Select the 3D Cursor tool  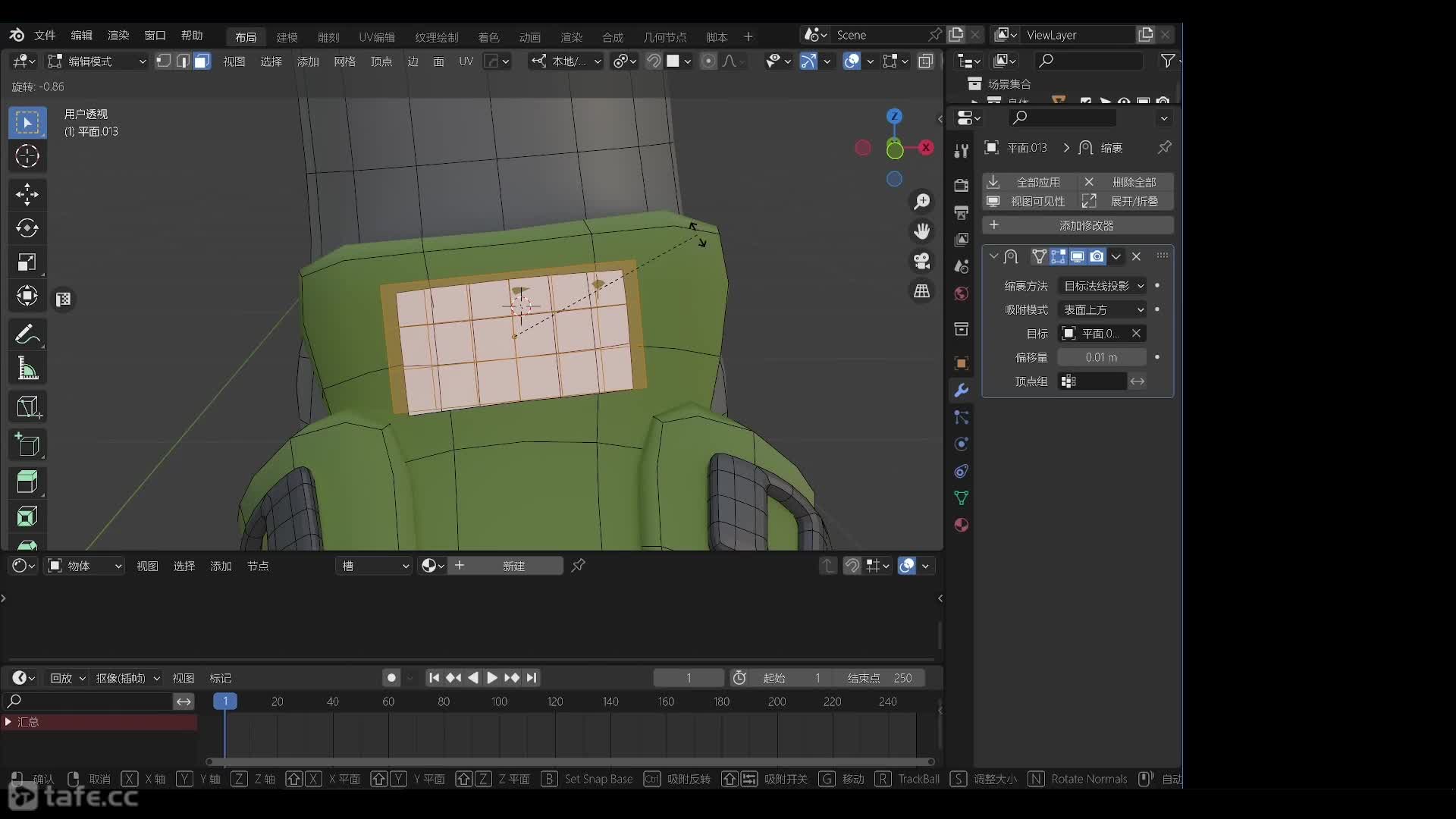(27, 156)
